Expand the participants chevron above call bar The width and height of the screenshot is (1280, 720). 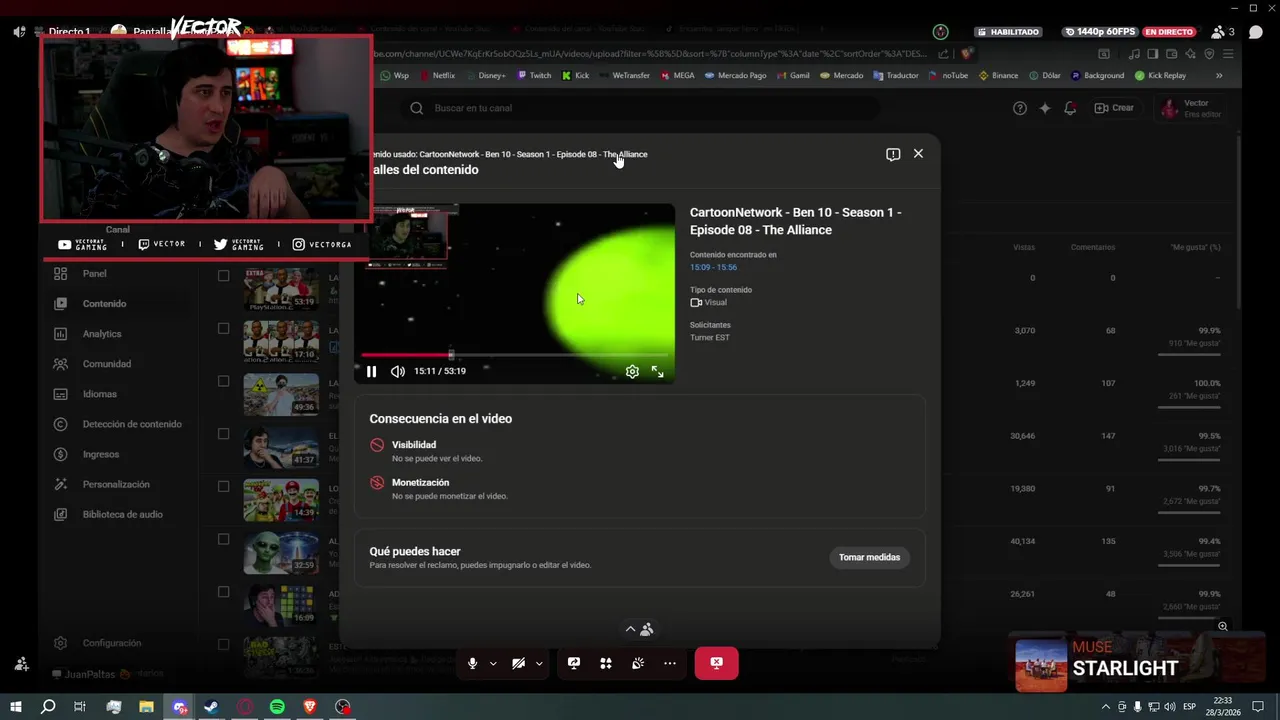pos(630,629)
